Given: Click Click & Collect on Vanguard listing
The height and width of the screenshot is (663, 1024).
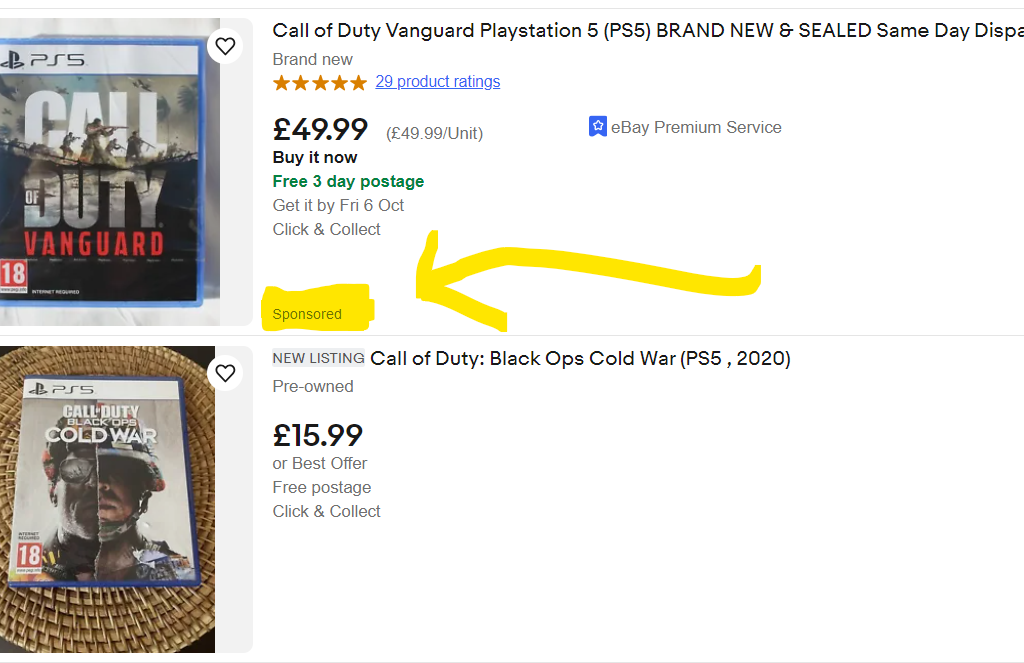Looking at the screenshot, I should [x=326, y=229].
